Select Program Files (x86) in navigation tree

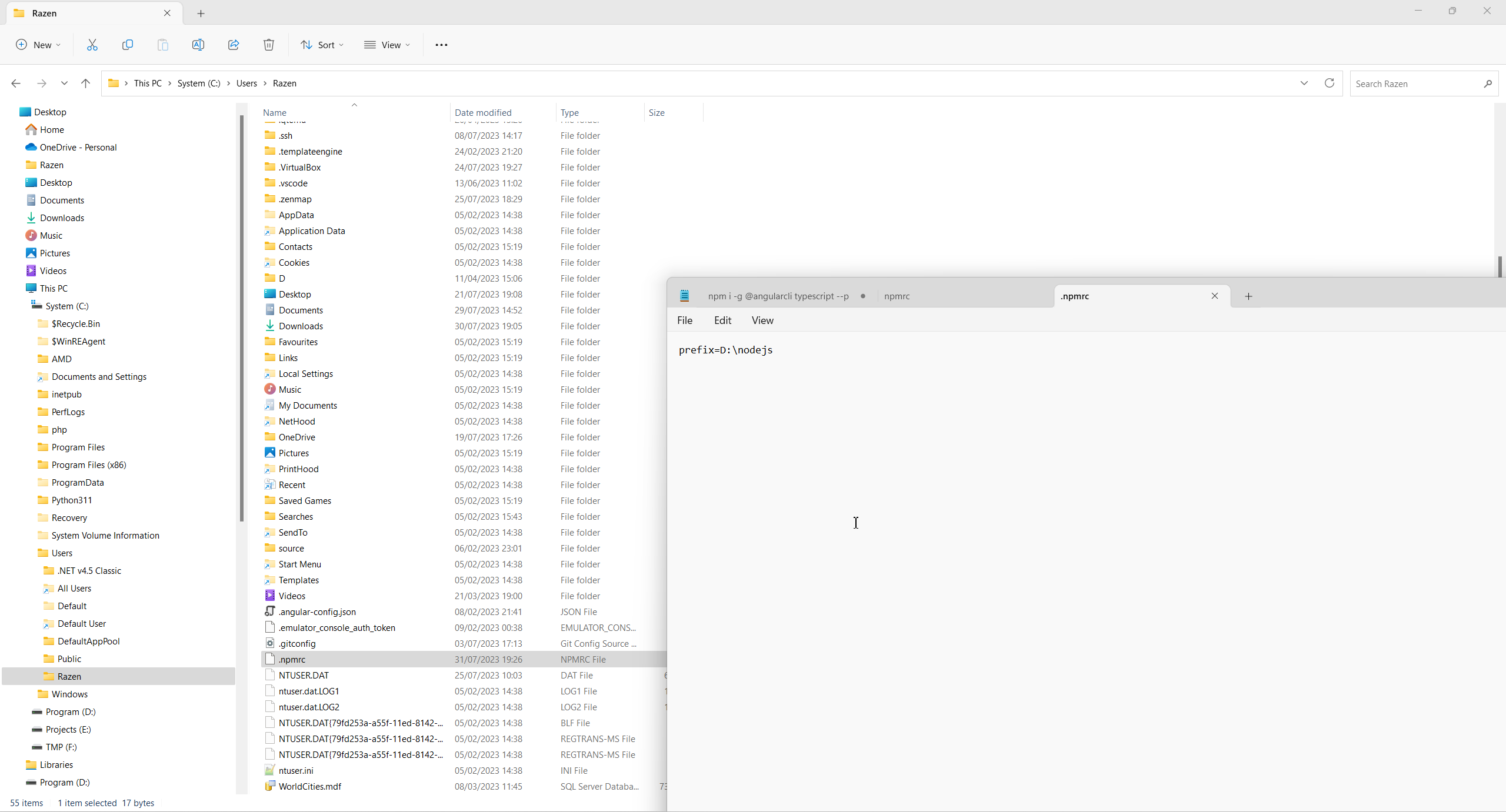(89, 465)
